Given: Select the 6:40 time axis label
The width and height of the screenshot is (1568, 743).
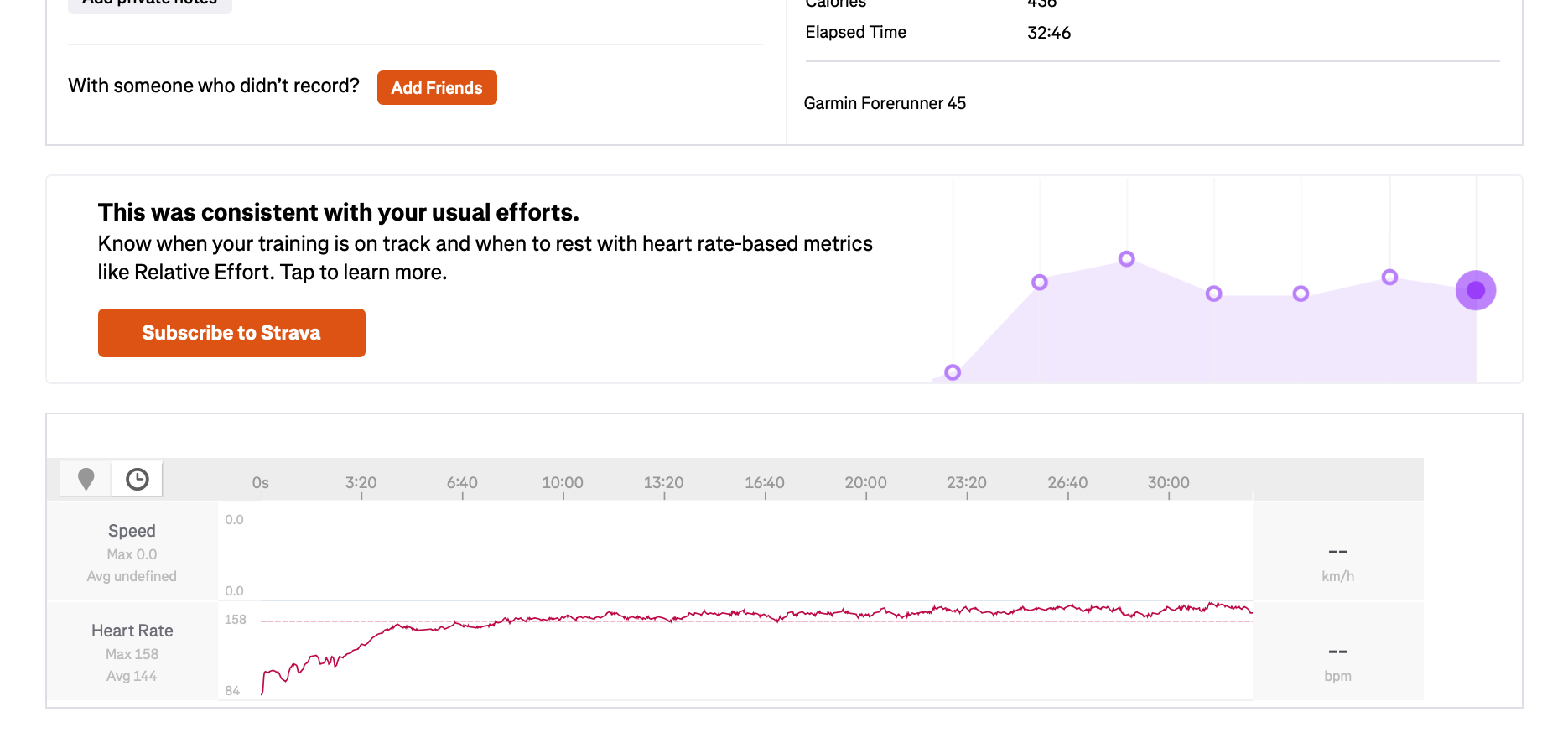Looking at the screenshot, I should tap(462, 483).
